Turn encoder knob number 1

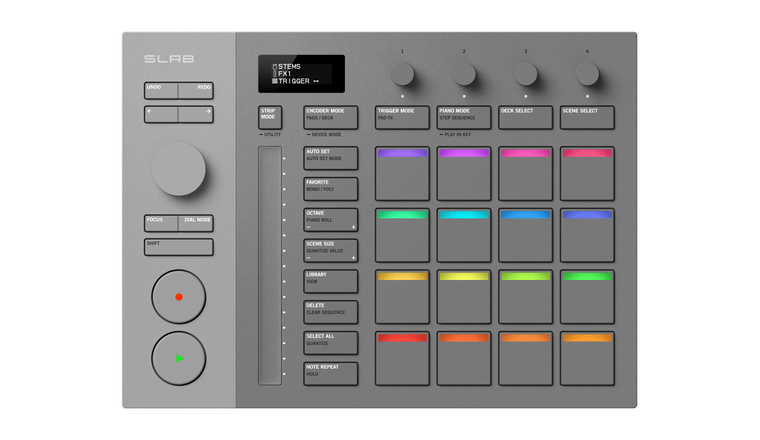click(x=402, y=73)
